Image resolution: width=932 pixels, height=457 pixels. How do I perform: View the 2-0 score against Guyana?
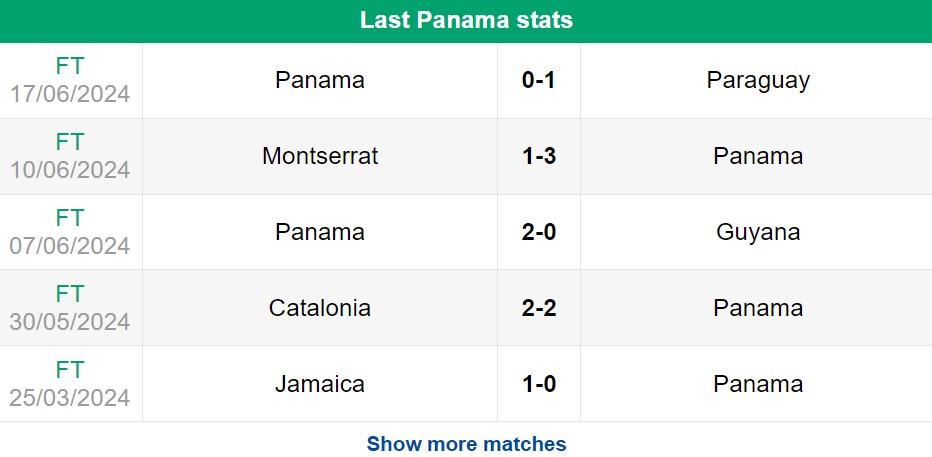pos(539,232)
